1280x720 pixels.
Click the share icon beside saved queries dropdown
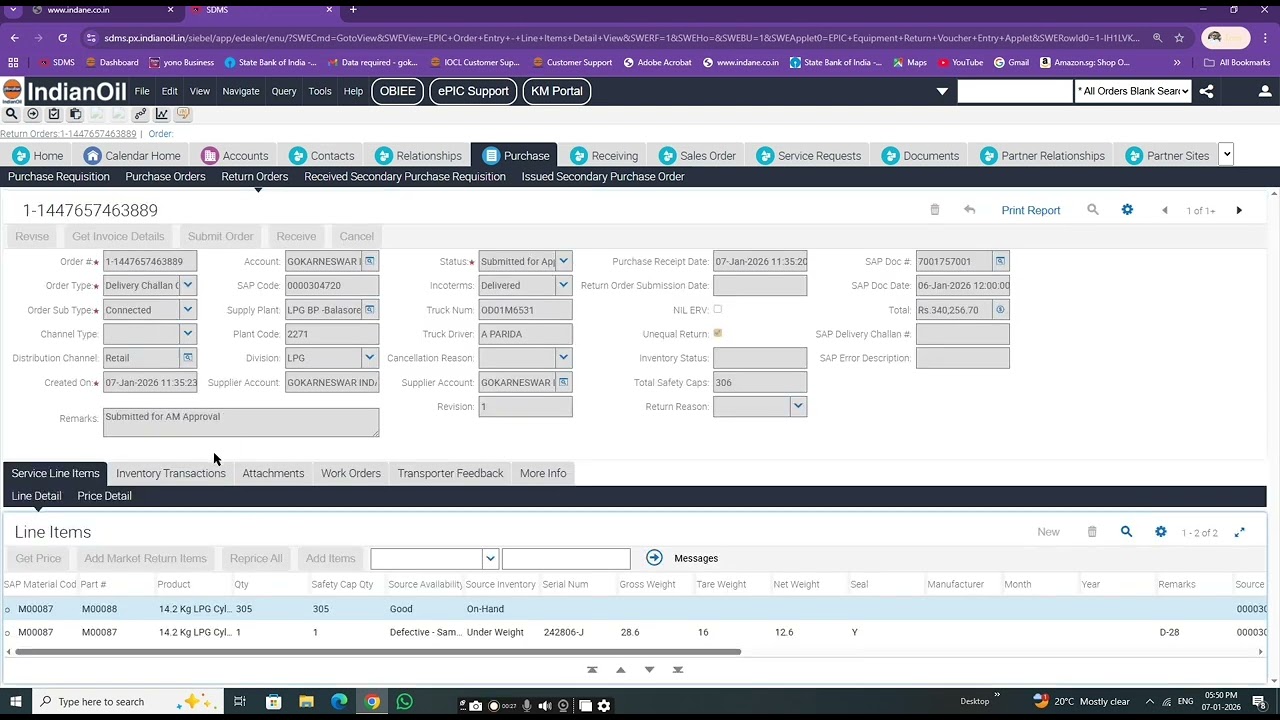[1206, 91]
